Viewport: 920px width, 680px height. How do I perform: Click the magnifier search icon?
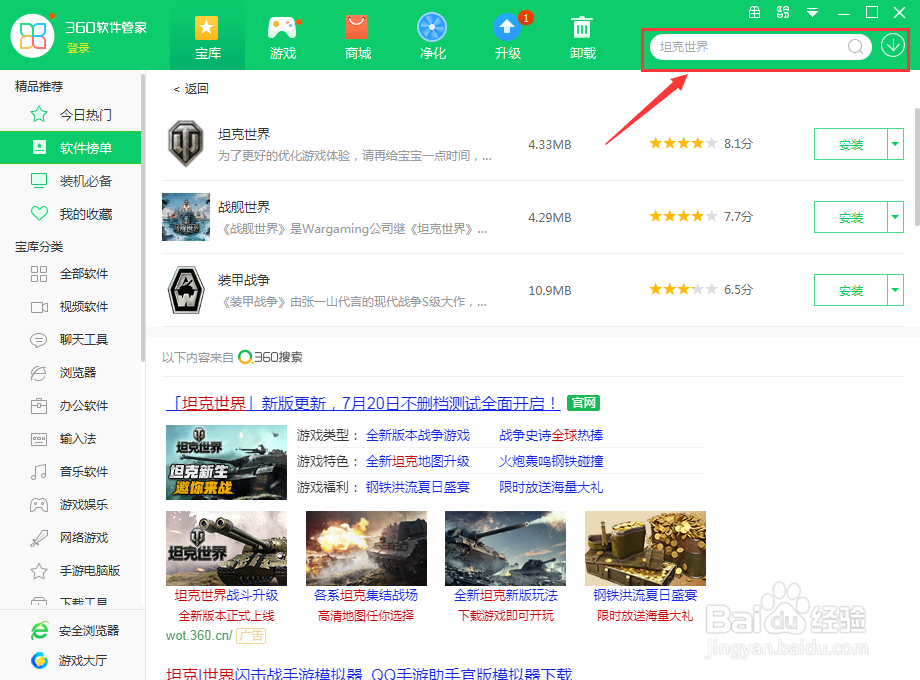(x=855, y=46)
